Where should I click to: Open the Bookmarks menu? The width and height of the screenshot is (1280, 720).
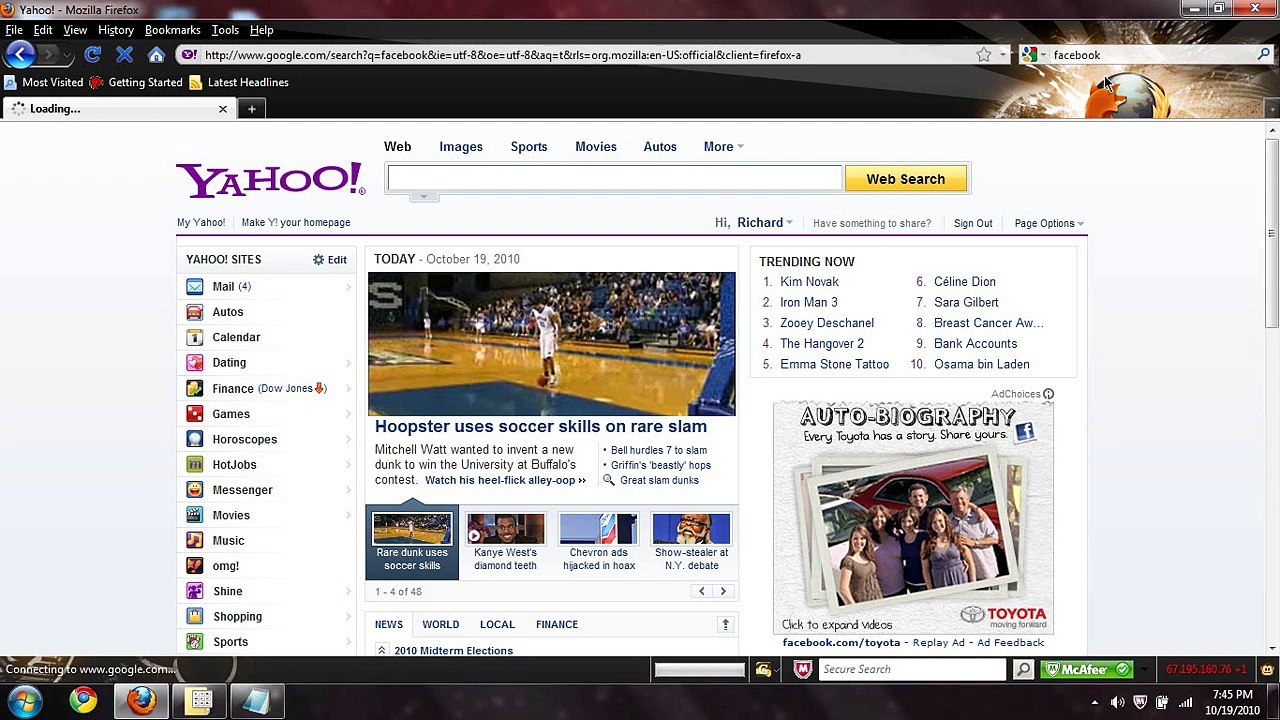[172, 30]
